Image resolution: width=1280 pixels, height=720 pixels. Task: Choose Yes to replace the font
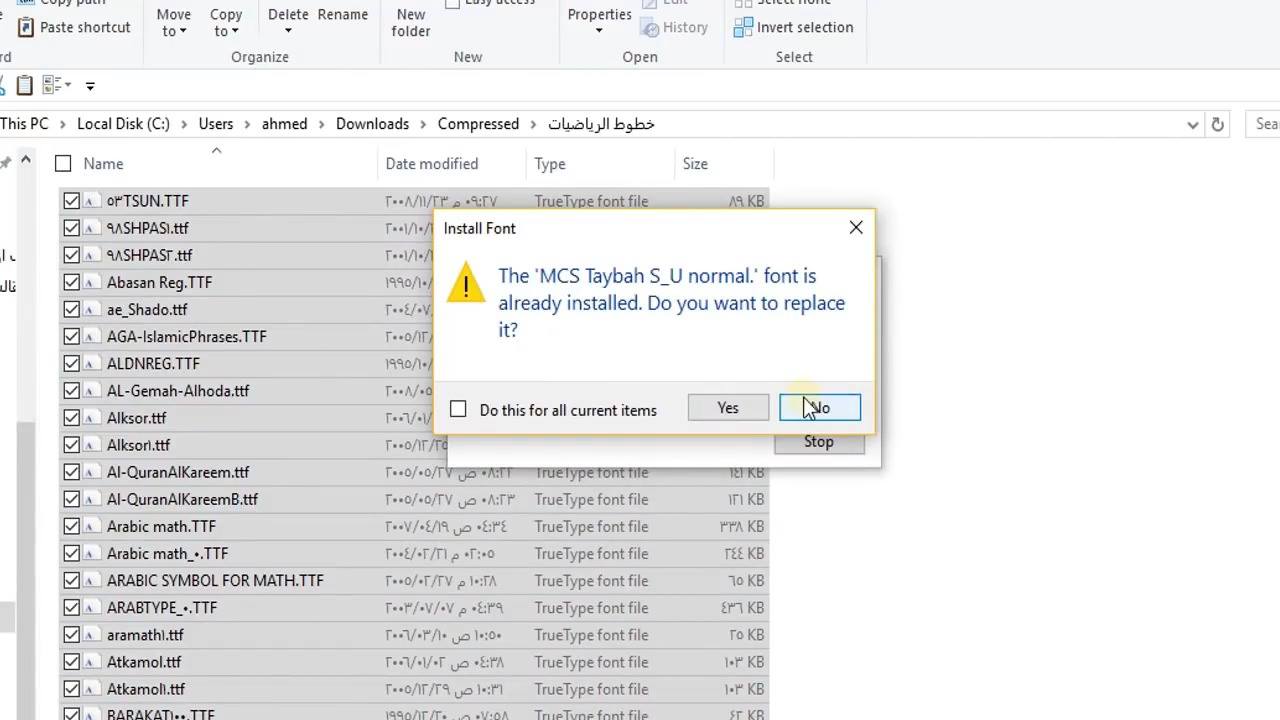[x=728, y=408]
